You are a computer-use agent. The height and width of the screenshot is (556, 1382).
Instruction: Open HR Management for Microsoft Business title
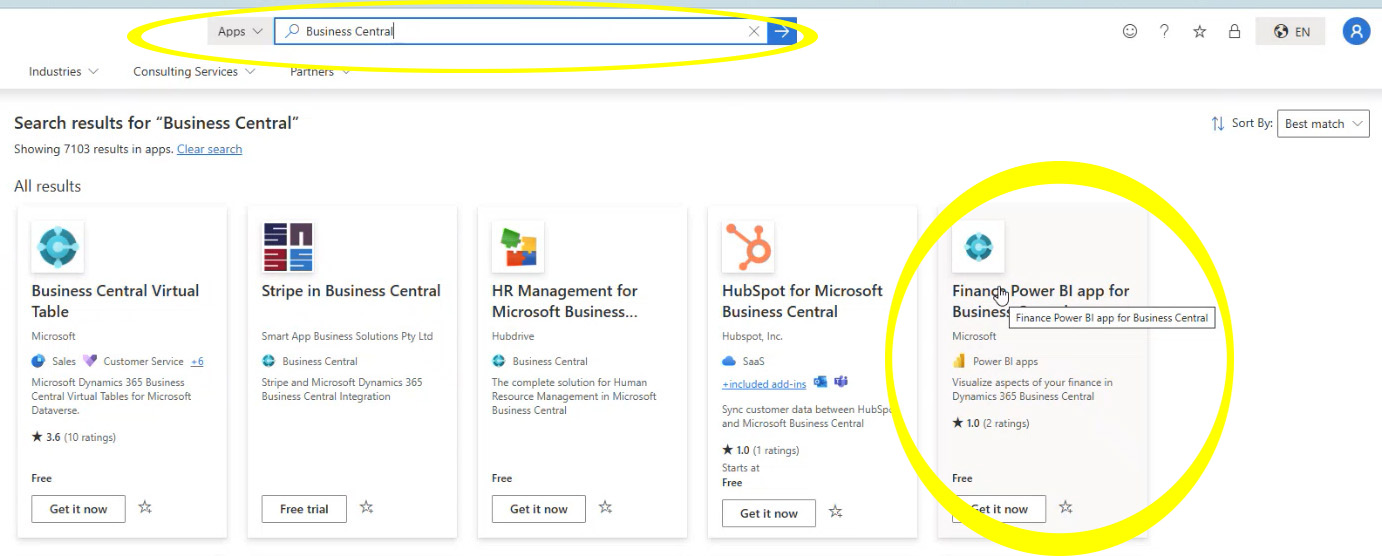pyautogui.click(x=565, y=301)
